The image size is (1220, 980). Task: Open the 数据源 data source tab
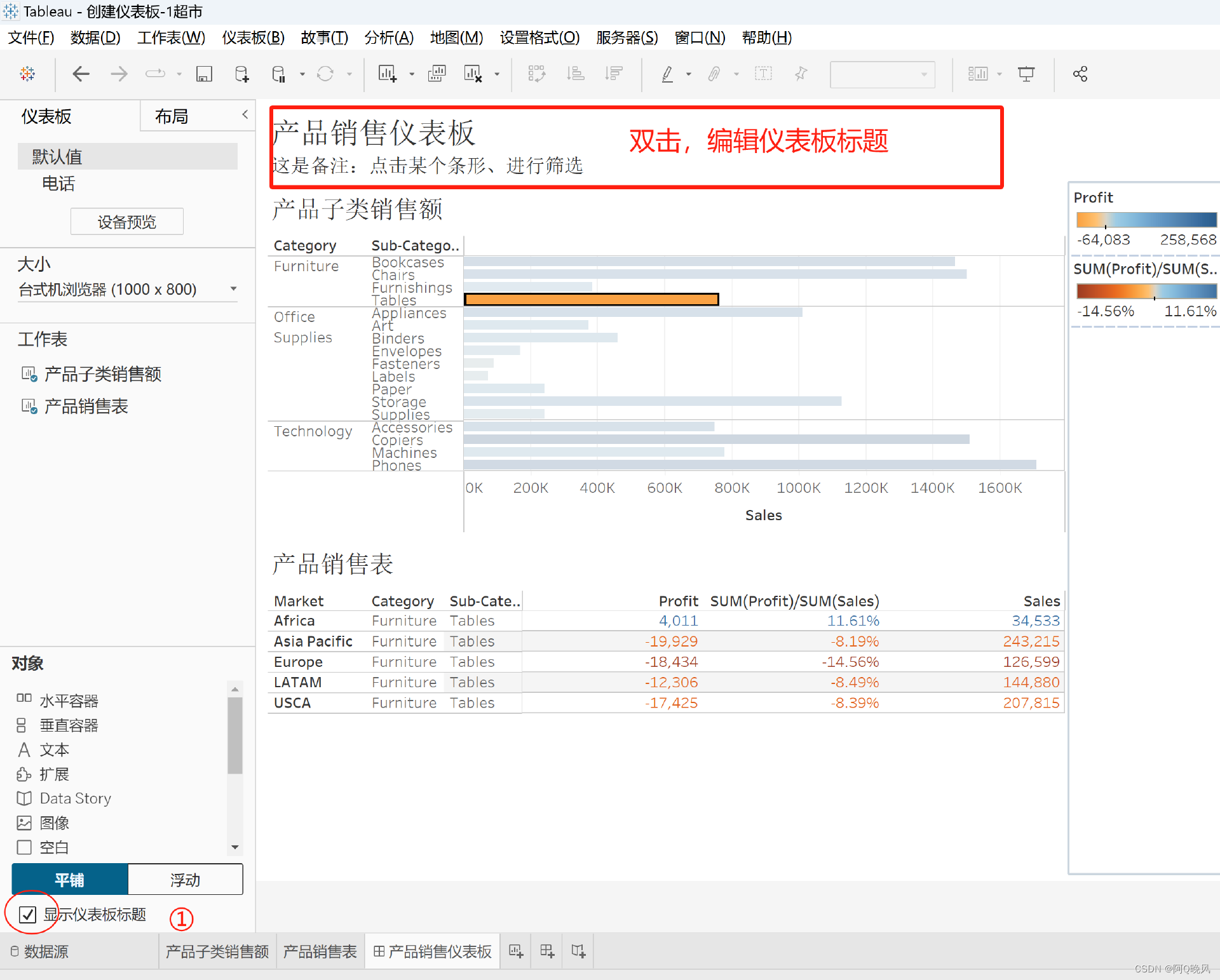40,951
